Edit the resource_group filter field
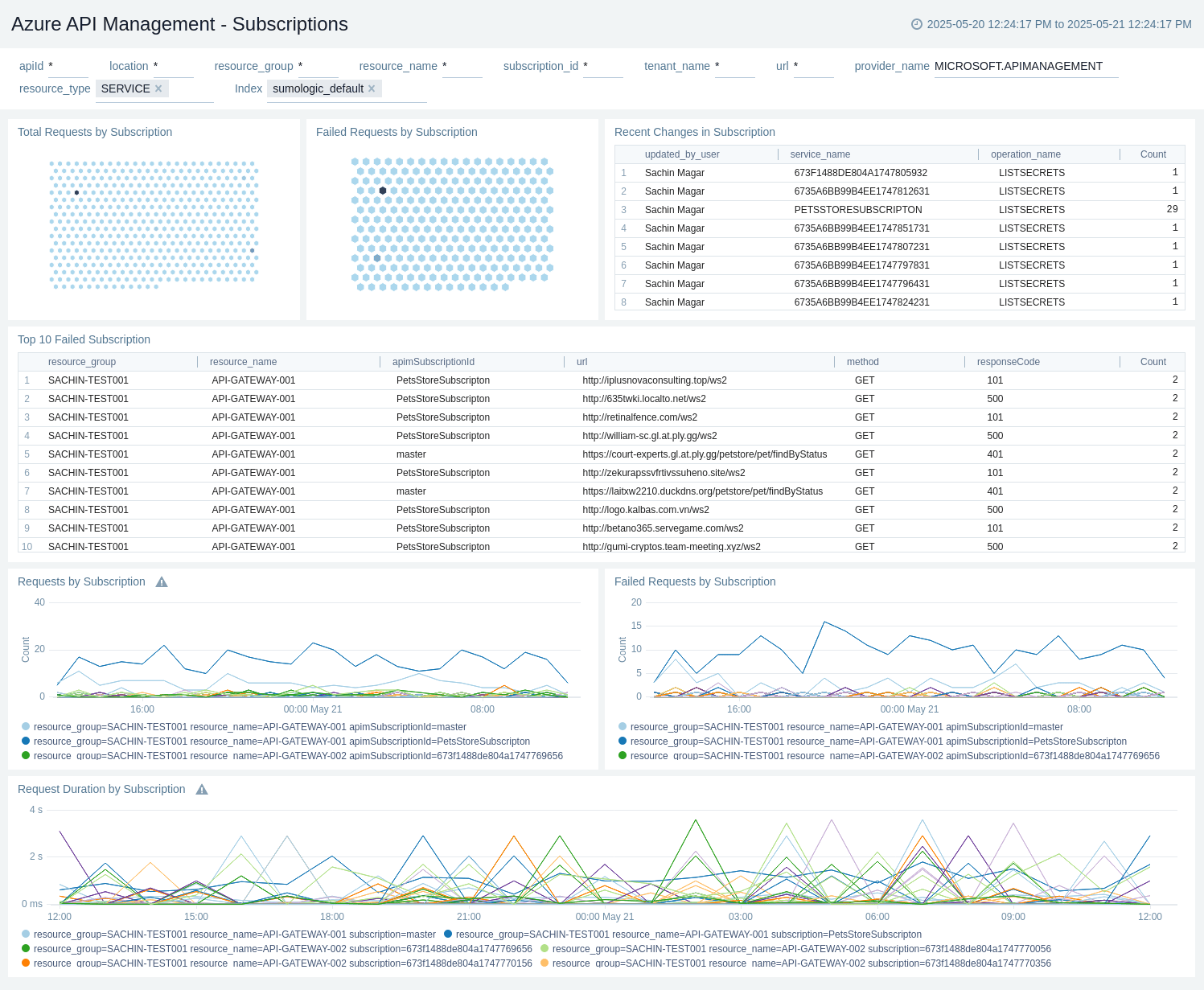This screenshot has width=1204, height=990. click(318, 66)
